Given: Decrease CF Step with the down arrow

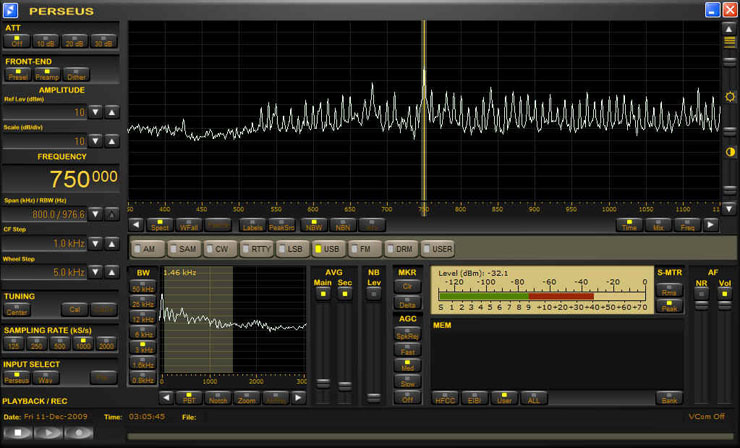Looking at the screenshot, I should (x=95, y=244).
